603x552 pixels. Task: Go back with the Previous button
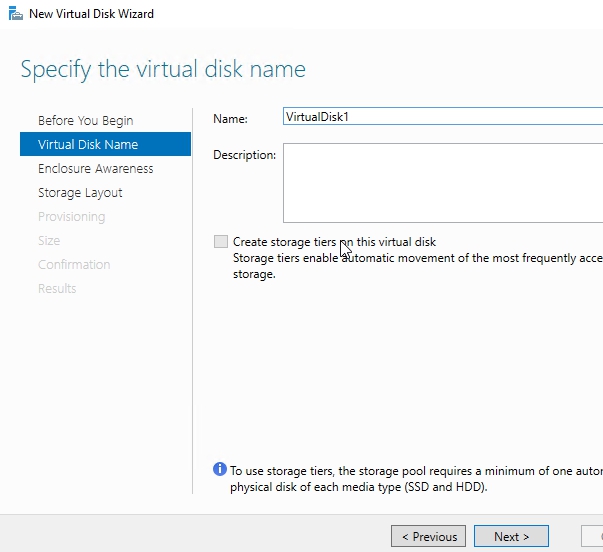[x=429, y=537]
